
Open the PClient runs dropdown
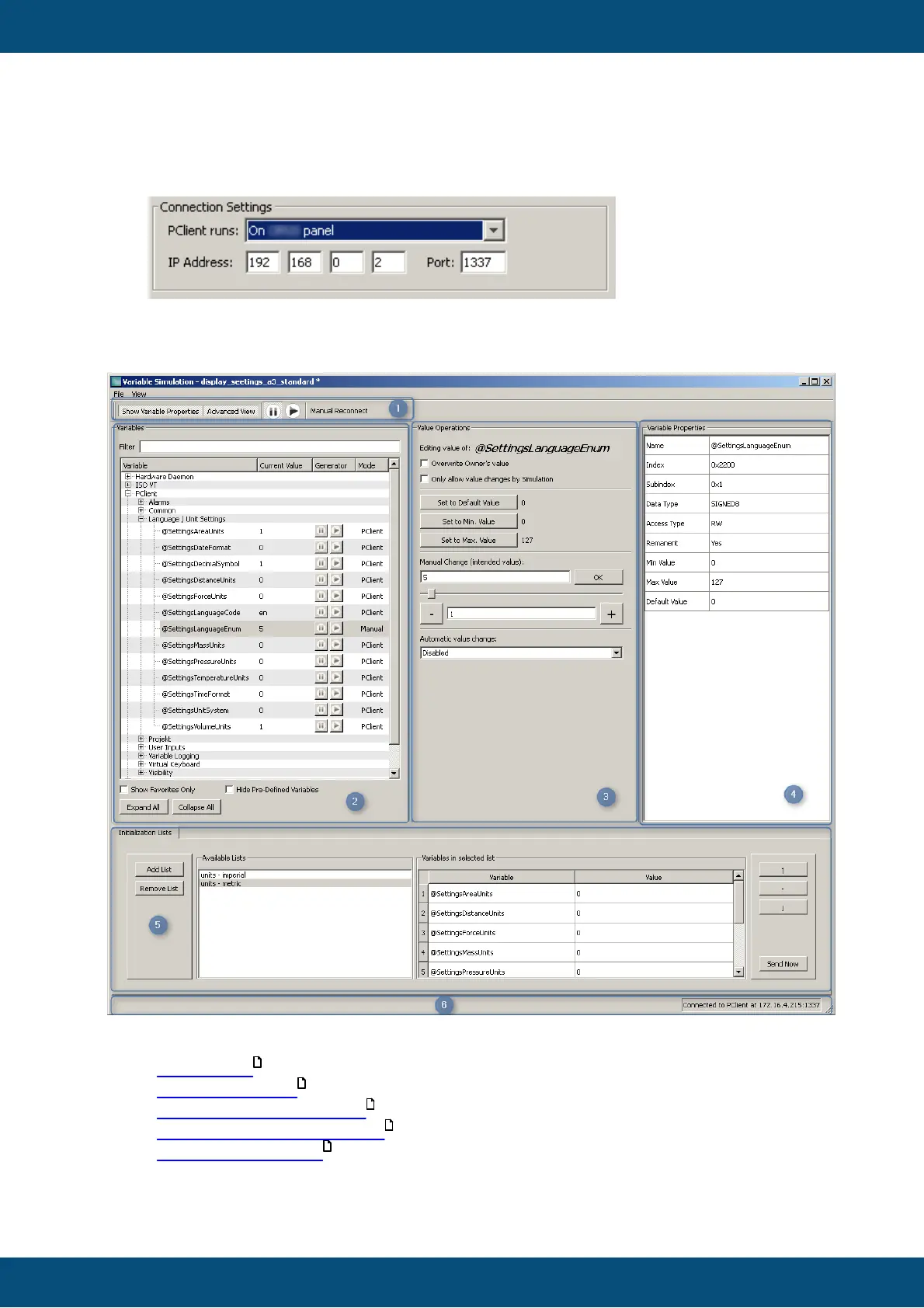494,231
